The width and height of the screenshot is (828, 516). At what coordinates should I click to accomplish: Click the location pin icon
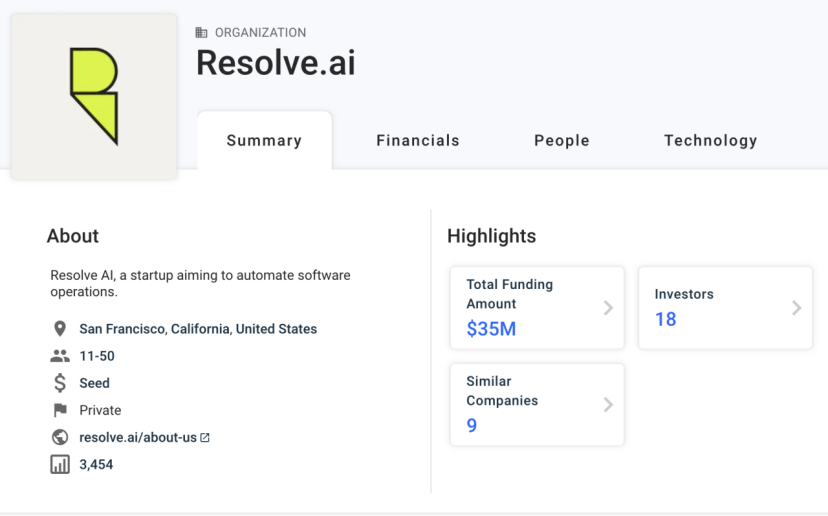(60, 329)
